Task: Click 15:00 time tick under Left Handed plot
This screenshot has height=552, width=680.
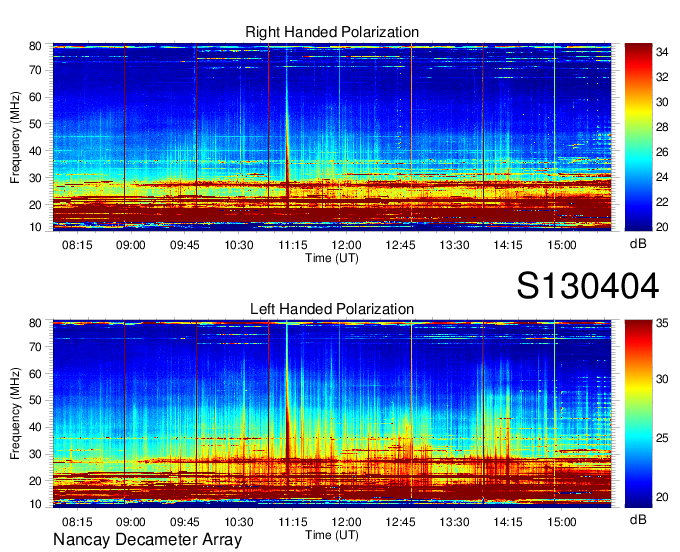Action: coord(562,522)
